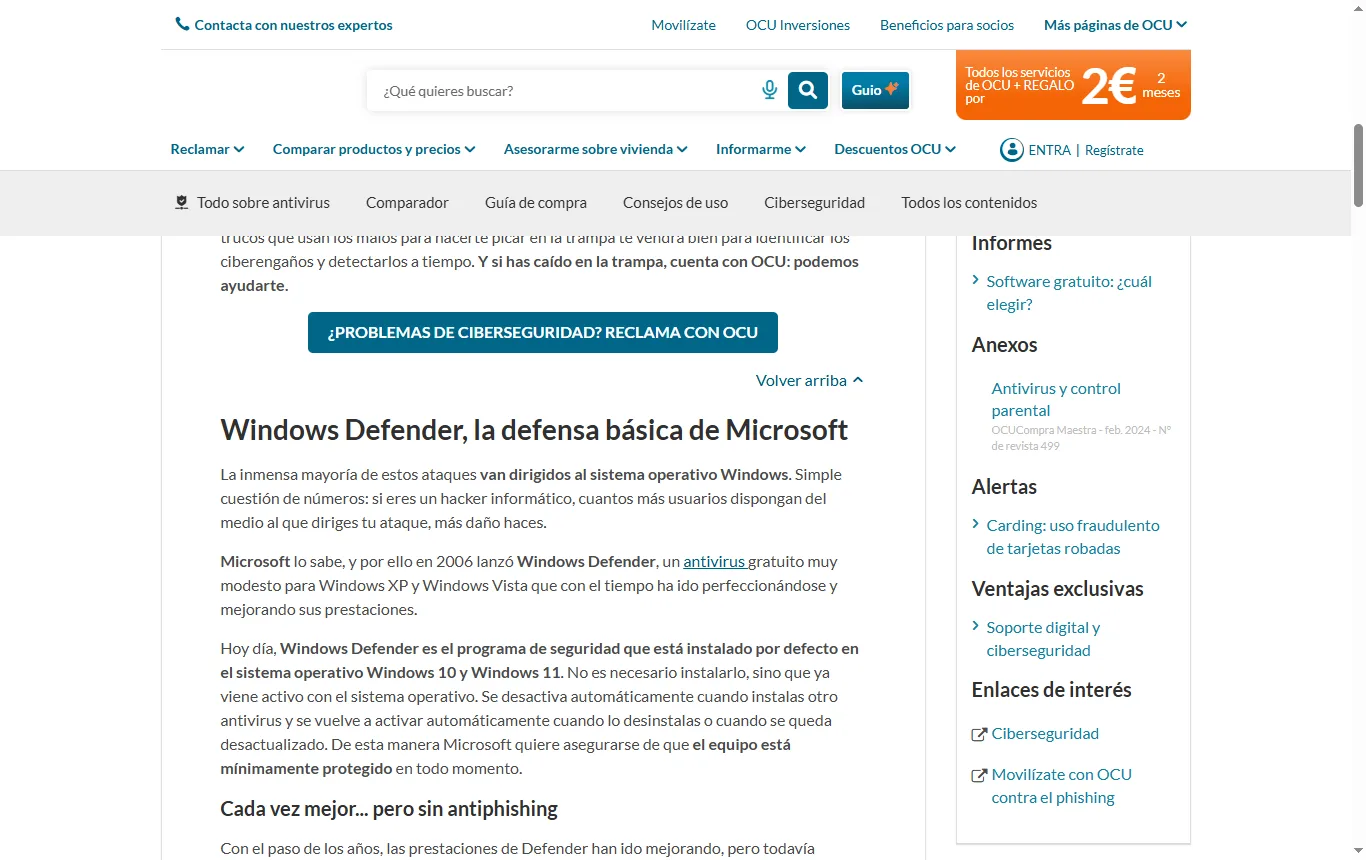This screenshot has height=860, width=1366.
Task: Click the chevron beside Soporte digital y ciberseguridad
Action: pyautogui.click(x=977, y=627)
